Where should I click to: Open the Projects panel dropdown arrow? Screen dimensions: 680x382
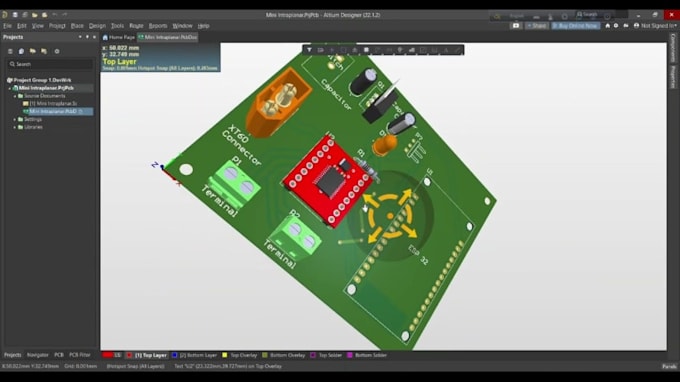point(80,37)
